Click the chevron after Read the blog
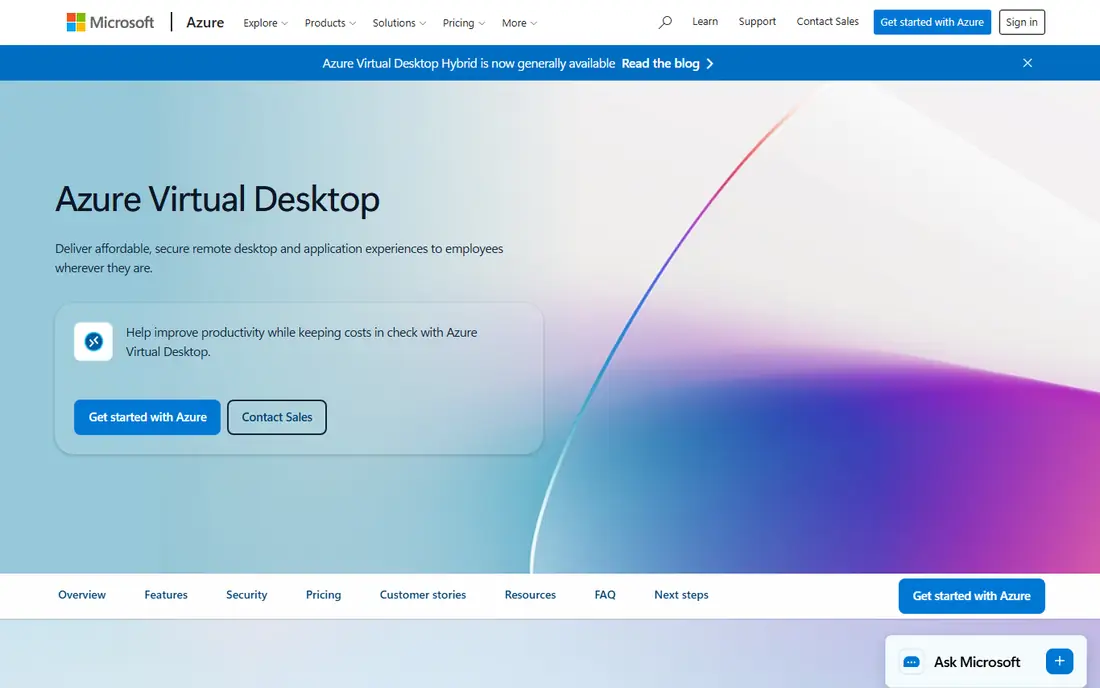Screen dimensions: 1100x688 point(710,64)
